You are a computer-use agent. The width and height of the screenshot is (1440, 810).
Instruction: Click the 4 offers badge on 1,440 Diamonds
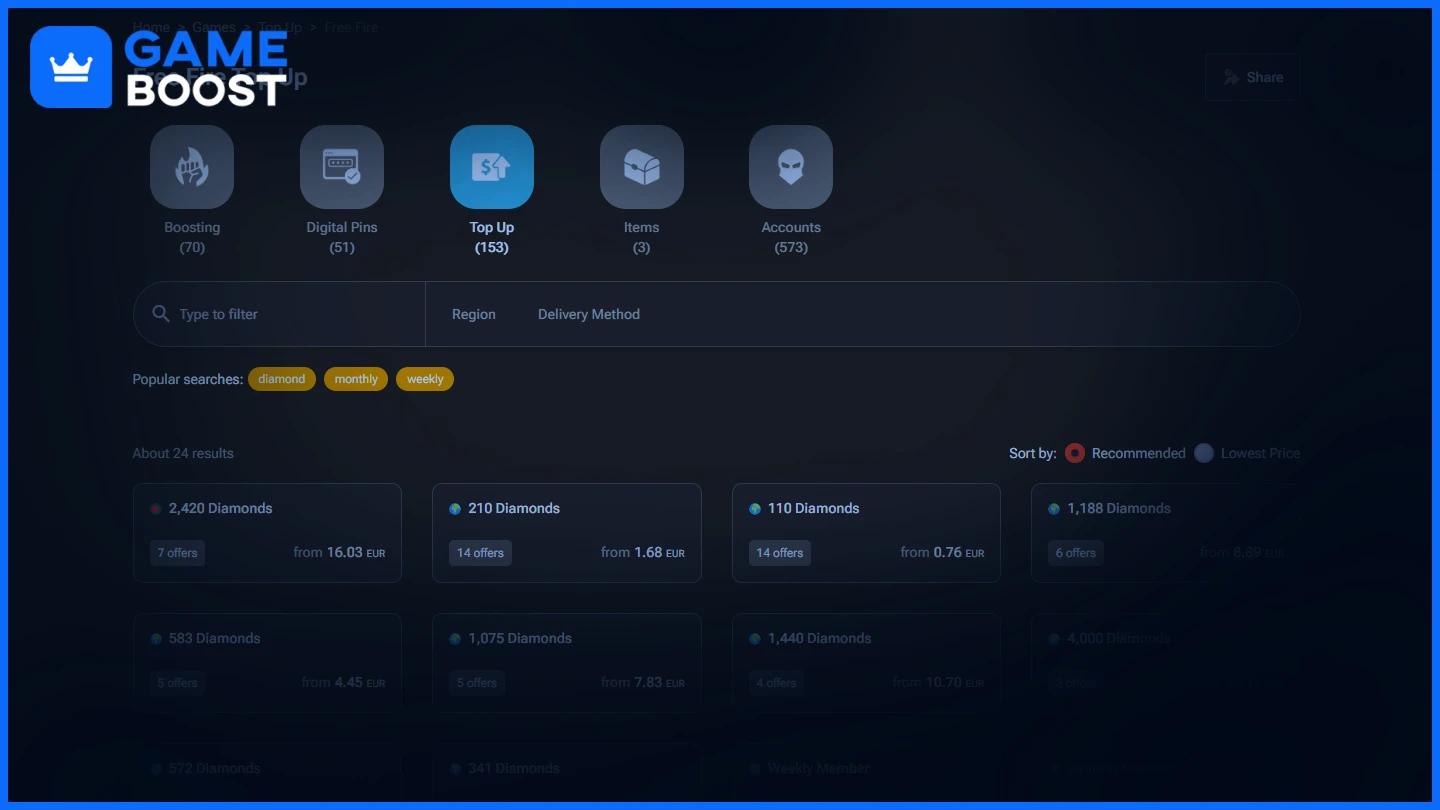777,683
